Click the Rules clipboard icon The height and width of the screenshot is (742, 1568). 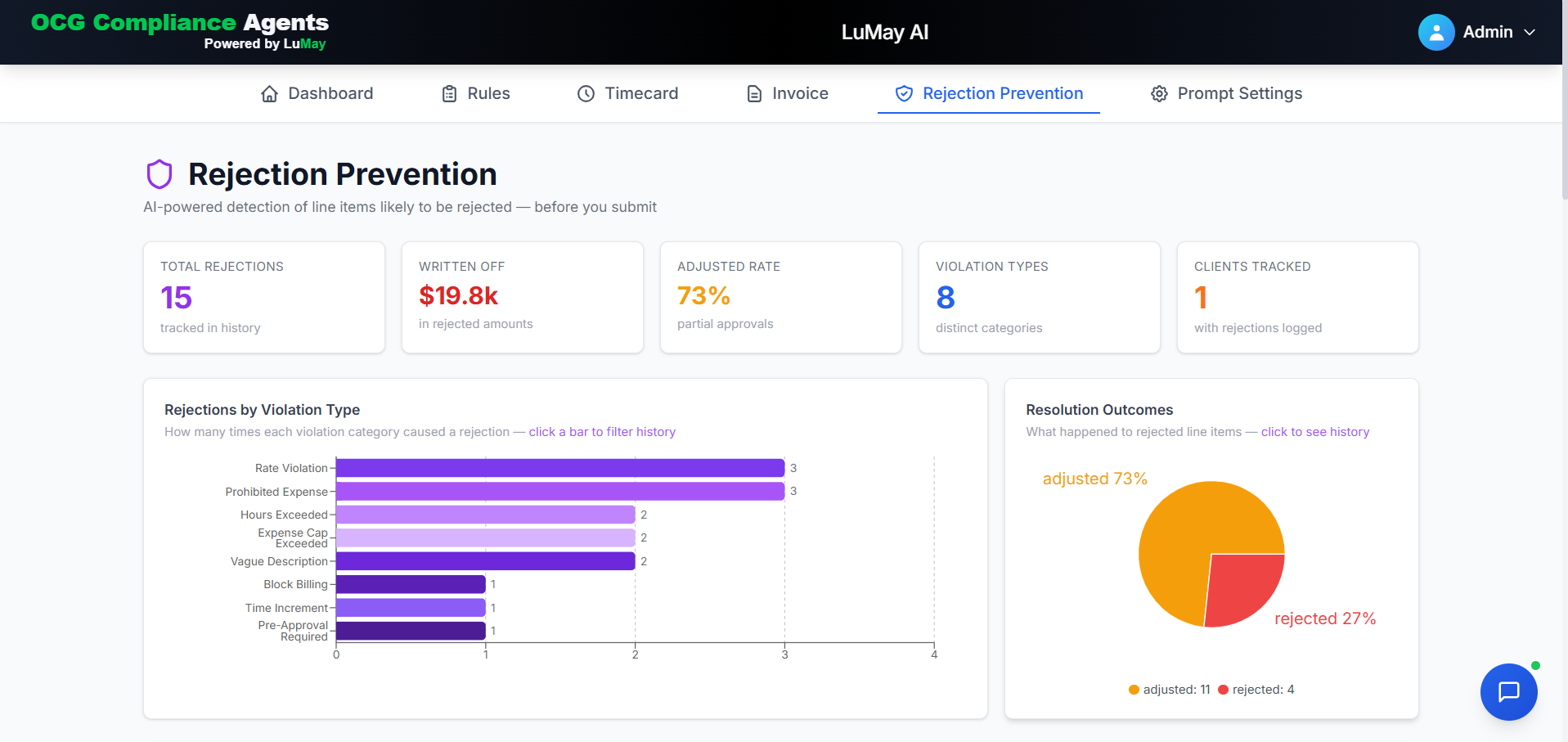coord(449,94)
